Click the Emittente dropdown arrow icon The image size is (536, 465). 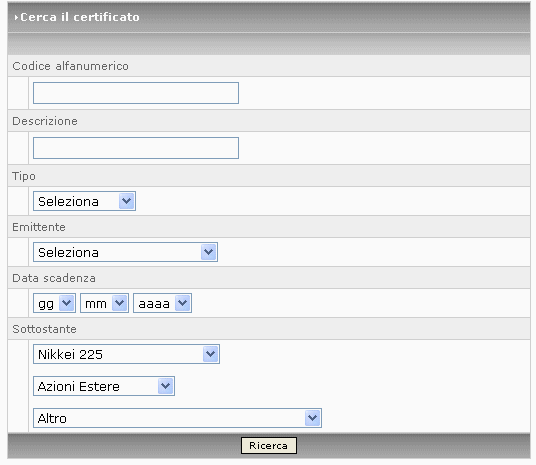209,252
